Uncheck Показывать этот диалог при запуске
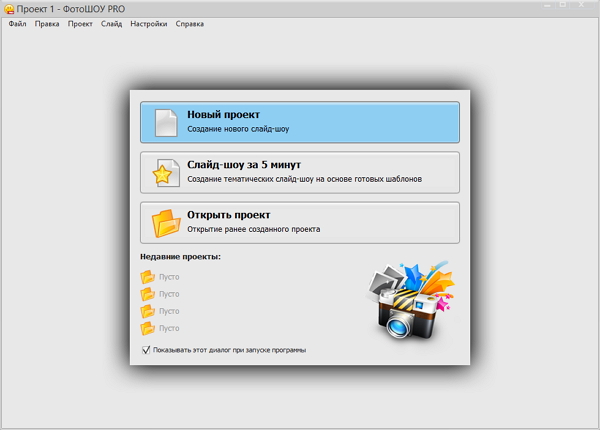Image resolution: width=600 pixels, height=430 pixels. pos(146,350)
